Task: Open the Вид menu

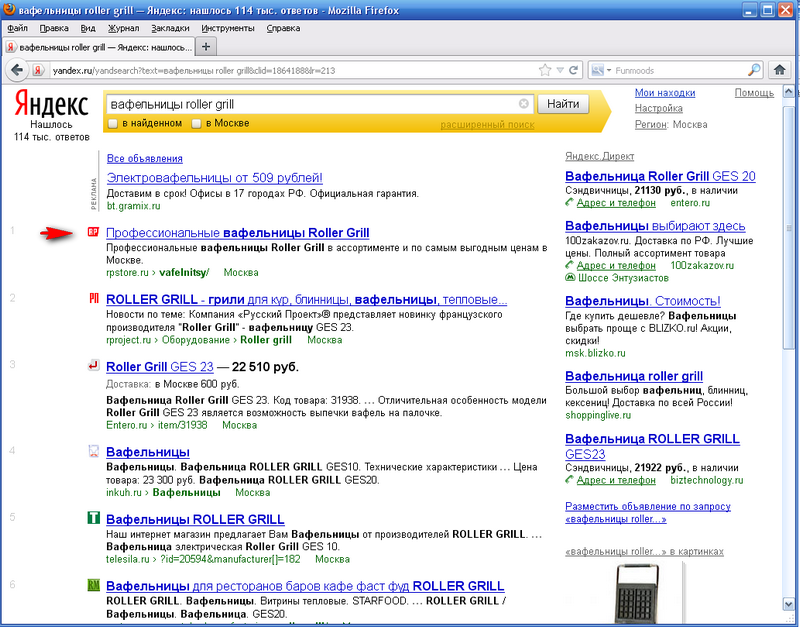Action: point(88,28)
